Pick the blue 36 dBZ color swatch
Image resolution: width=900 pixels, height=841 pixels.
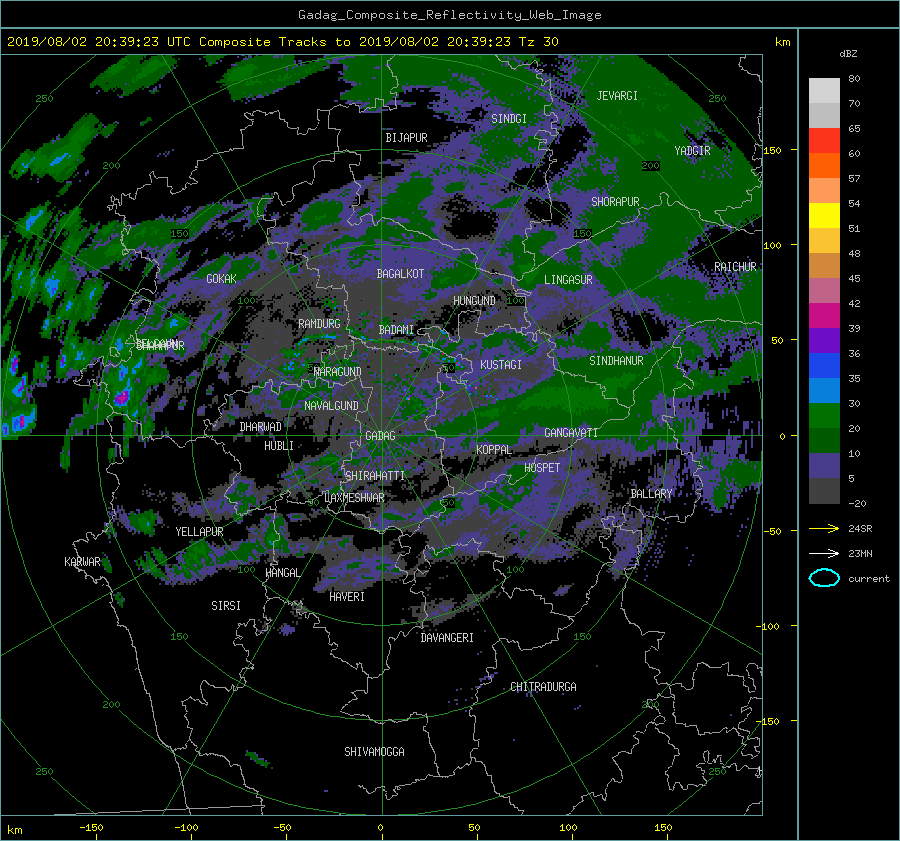[x=824, y=365]
